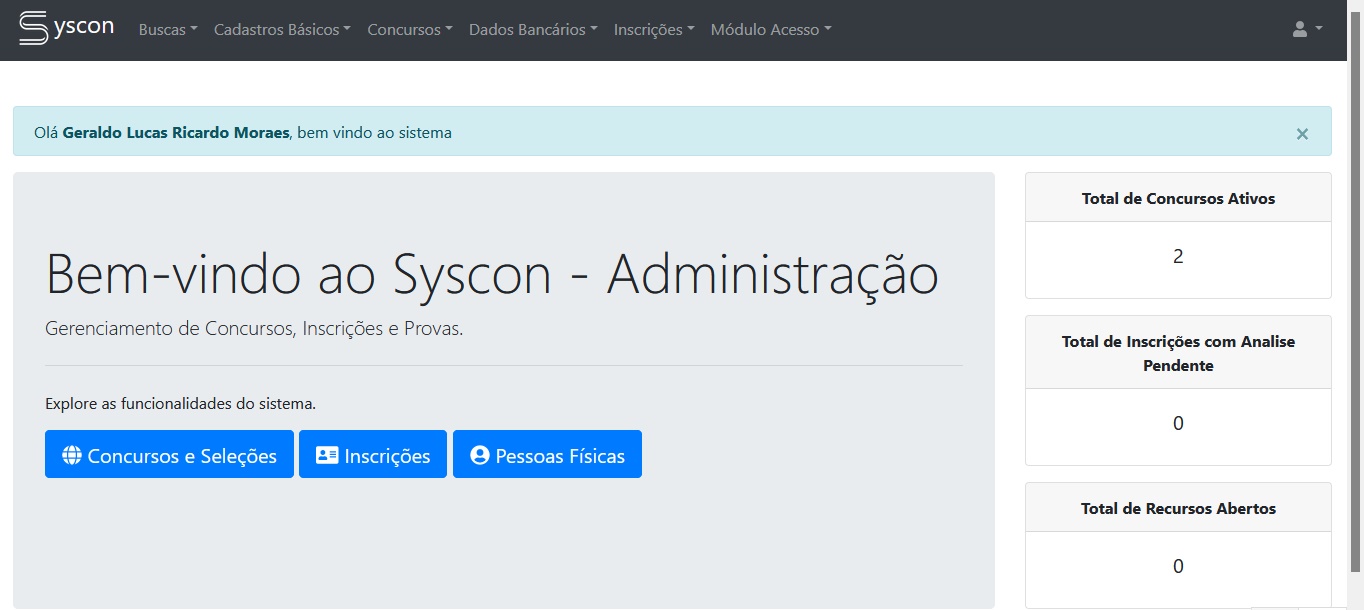1364x610 pixels.
Task: Click the Syscon logo in the navbar
Action: (x=66, y=28)
